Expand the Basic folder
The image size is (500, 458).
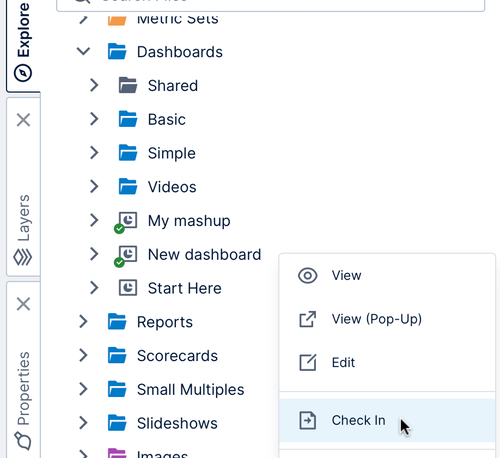coord(94,119)
